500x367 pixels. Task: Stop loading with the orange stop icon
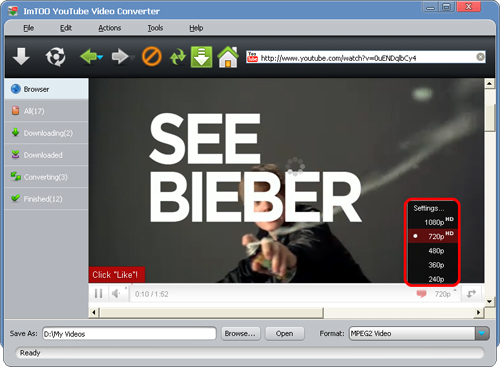coord(152,56)
